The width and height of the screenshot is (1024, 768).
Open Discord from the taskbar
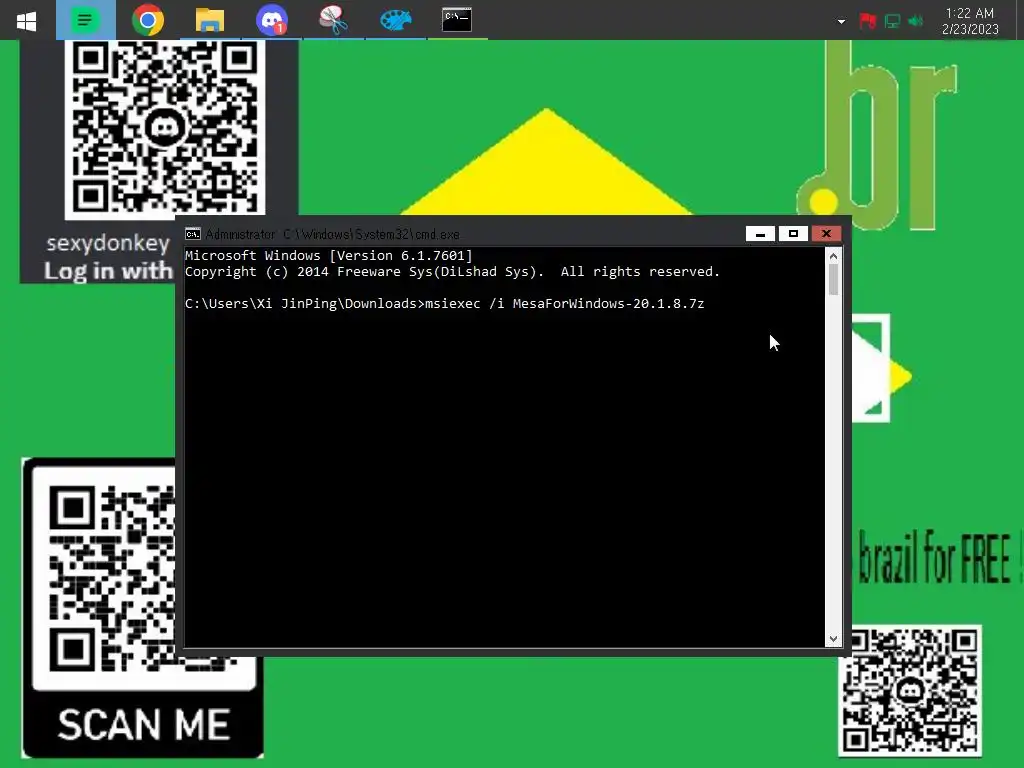point(272,20)
